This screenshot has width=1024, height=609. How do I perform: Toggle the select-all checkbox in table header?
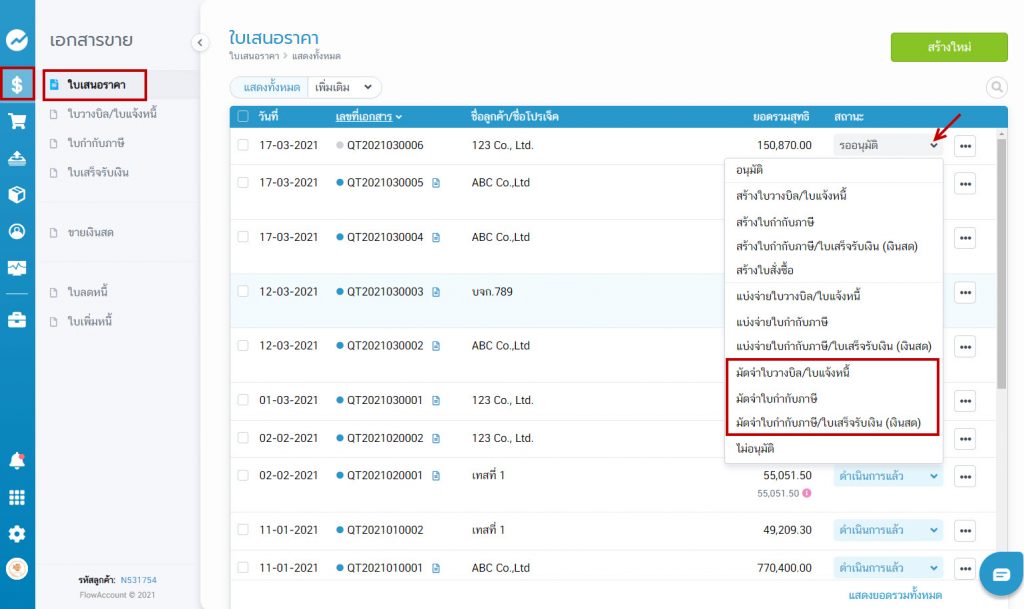(x=243, y=116)
